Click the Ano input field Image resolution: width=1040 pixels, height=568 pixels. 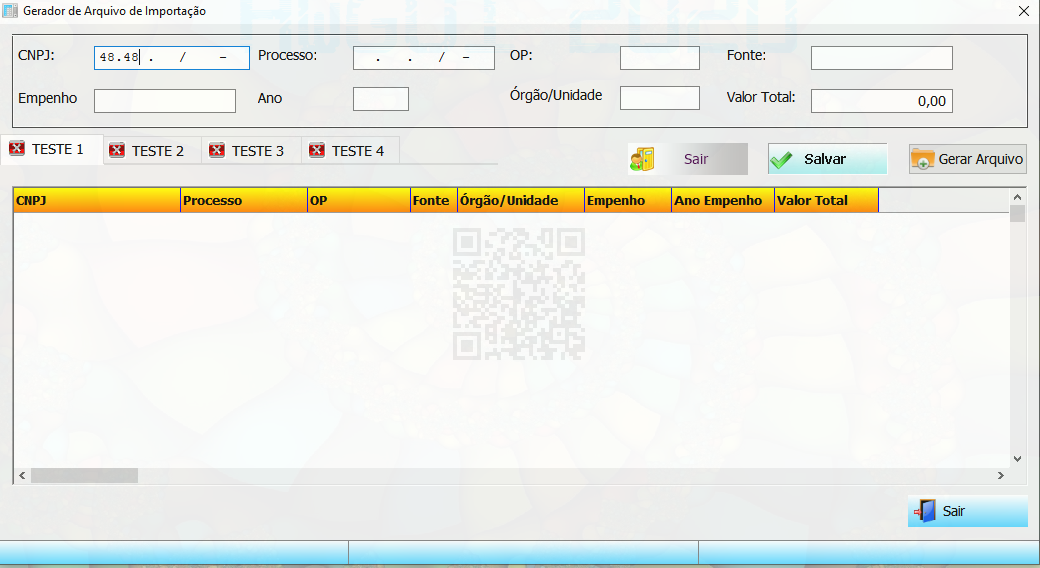pos(381,99)
